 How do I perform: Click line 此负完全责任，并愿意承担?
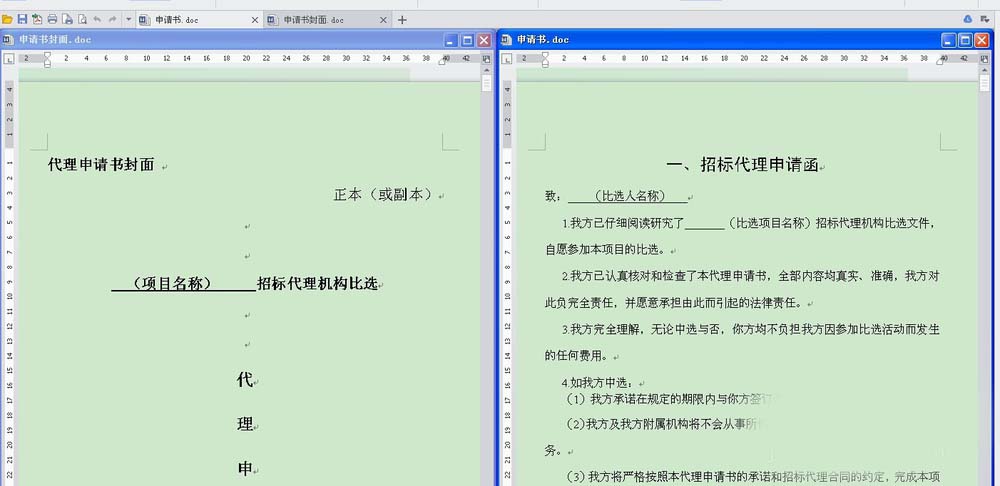675,303
